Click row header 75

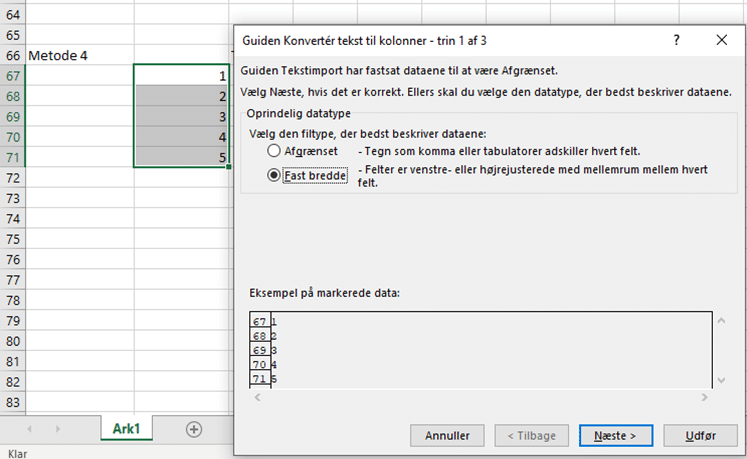(x=12, y=240)
